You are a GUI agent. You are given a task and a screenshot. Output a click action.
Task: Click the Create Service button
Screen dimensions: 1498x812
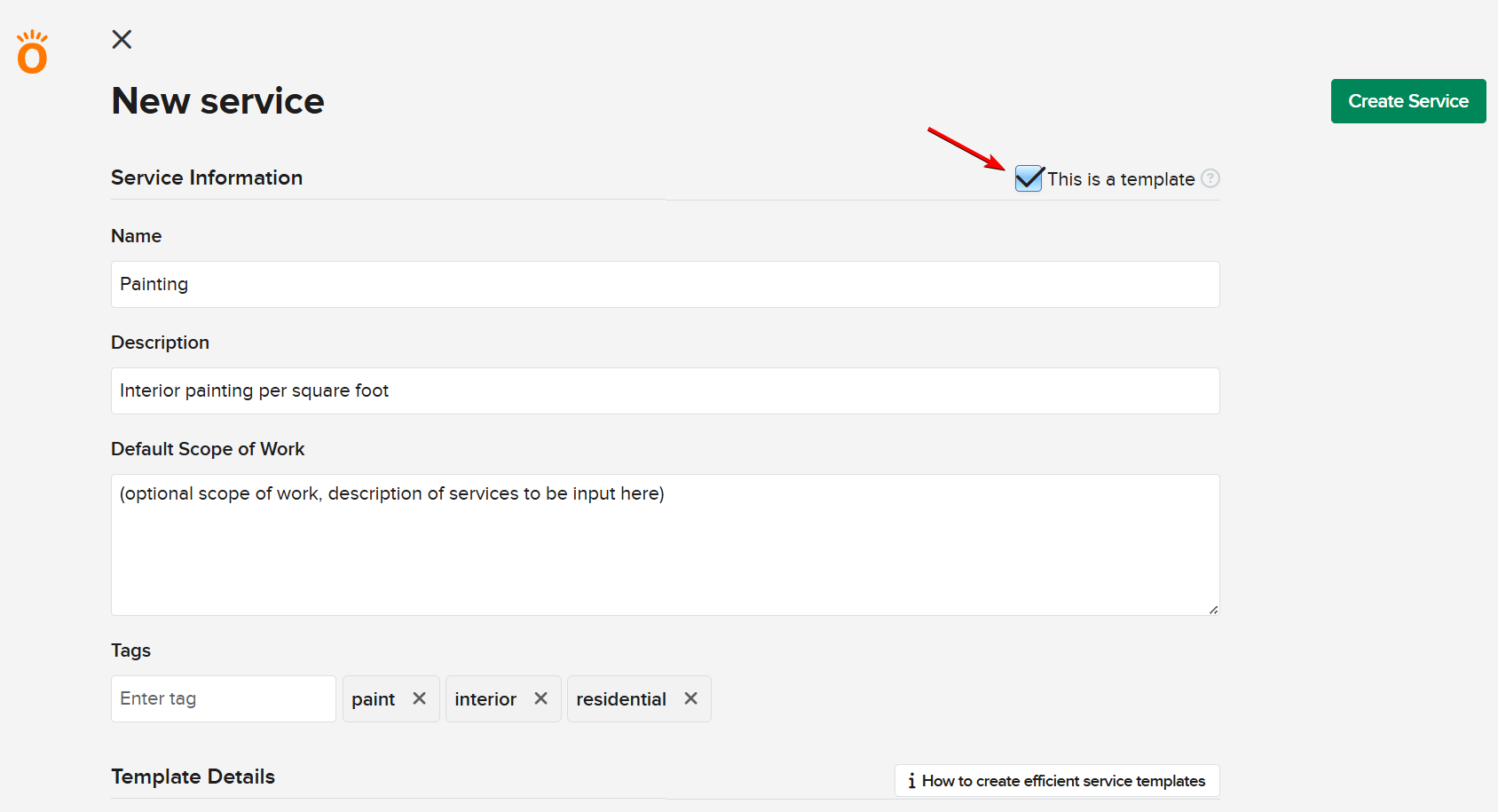pos(1407,101)
